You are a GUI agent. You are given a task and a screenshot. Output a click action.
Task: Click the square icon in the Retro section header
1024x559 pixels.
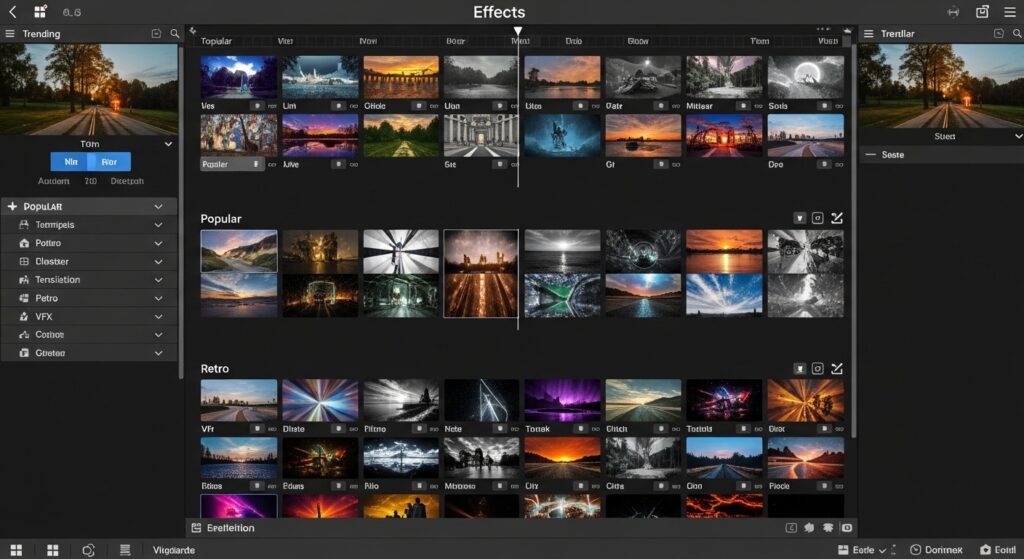817,369
